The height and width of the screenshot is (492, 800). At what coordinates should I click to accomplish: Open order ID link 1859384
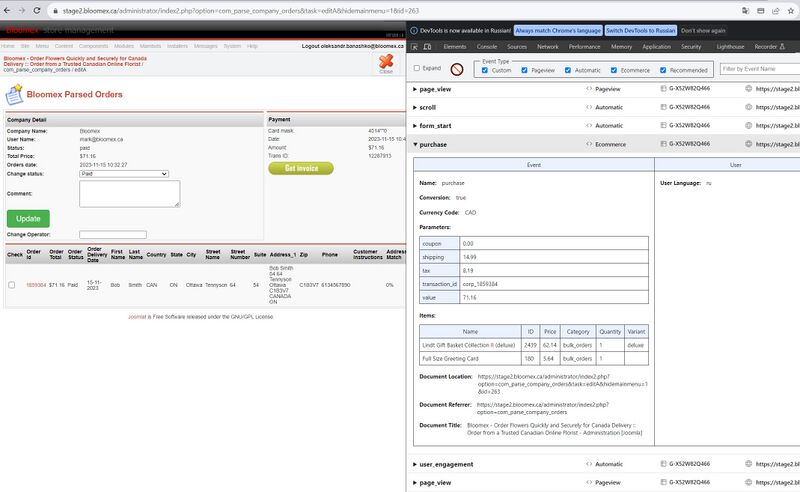[36, 285]
